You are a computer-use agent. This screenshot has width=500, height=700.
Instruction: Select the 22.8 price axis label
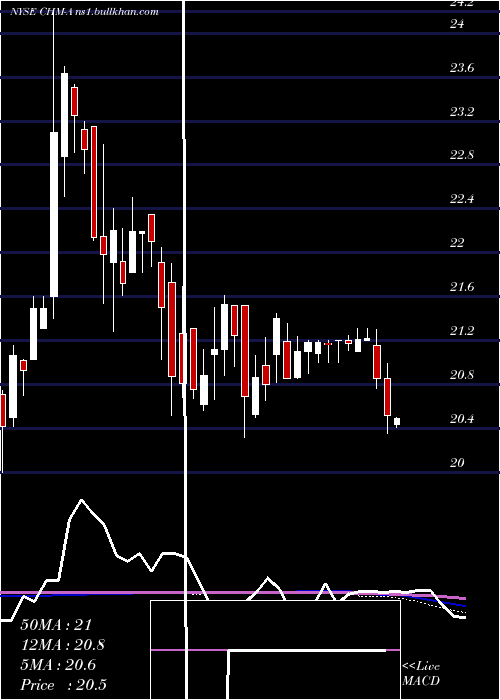461,155
